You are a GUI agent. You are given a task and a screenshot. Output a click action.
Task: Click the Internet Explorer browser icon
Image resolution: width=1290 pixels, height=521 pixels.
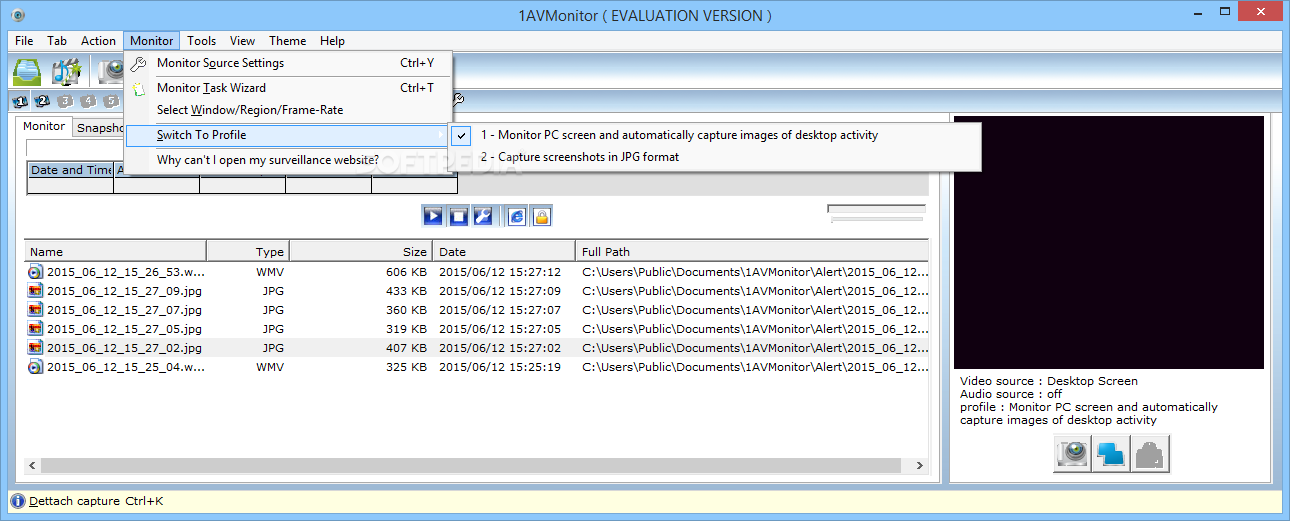point(517,216)
